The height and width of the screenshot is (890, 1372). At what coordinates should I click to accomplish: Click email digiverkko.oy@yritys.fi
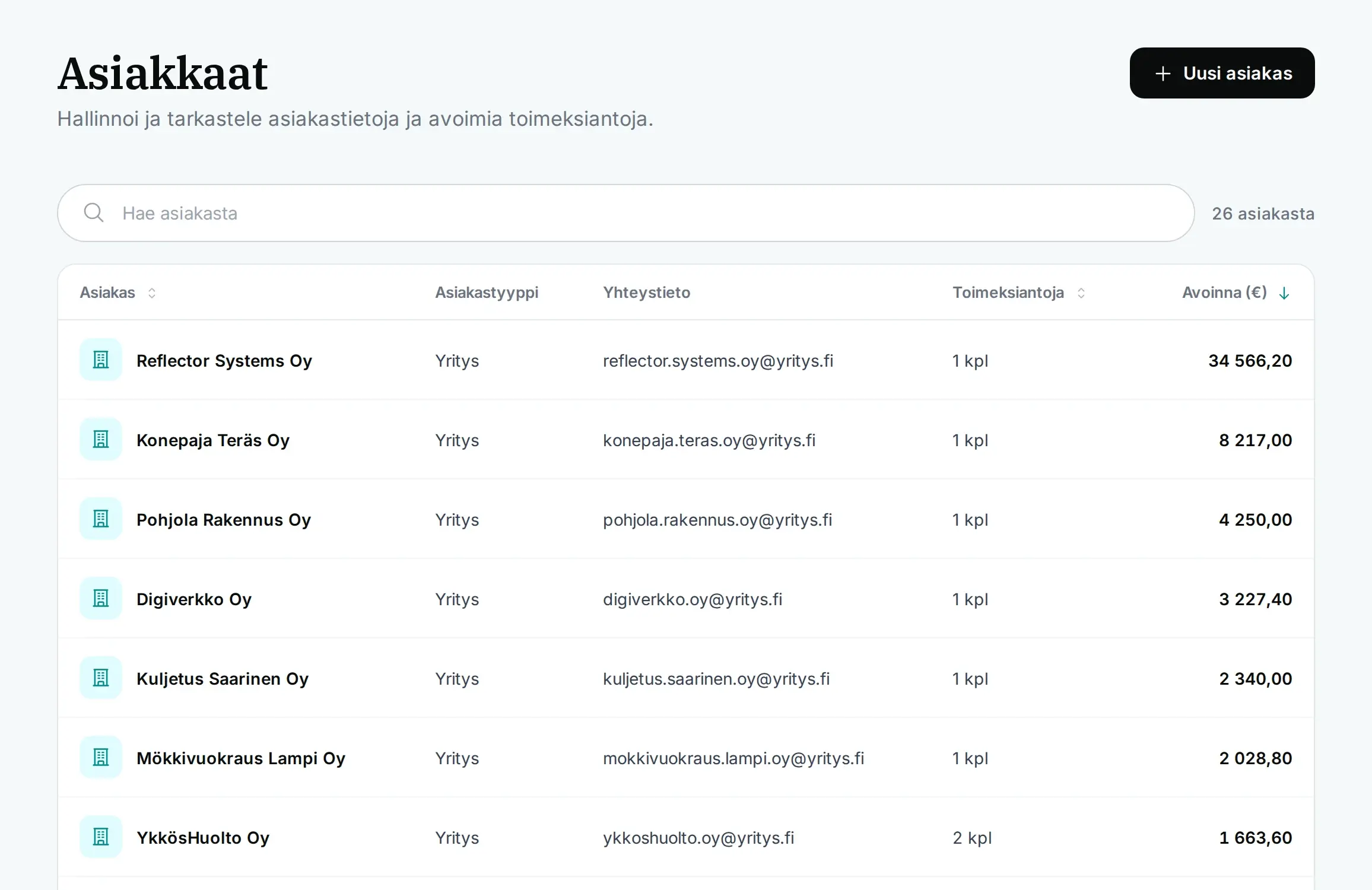tap(693, 599)
